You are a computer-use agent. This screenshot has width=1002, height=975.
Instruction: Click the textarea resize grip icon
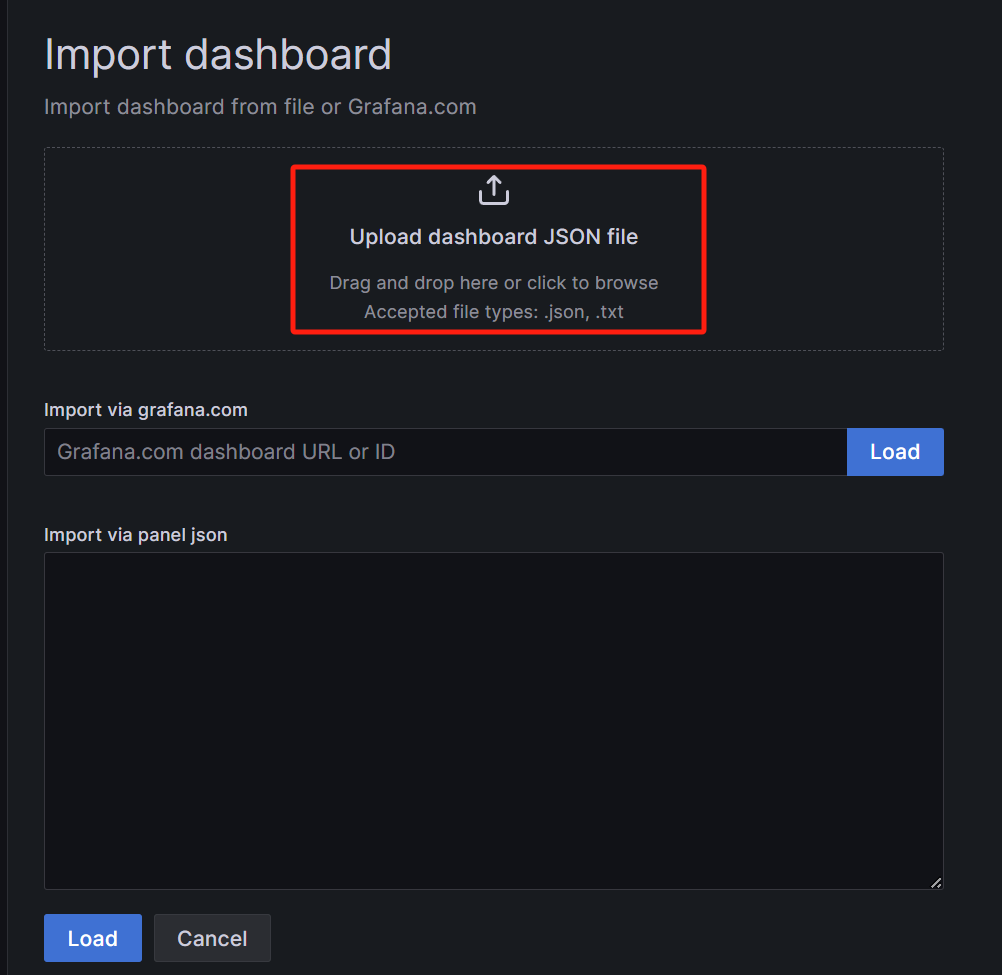click(x=936, y=882)
